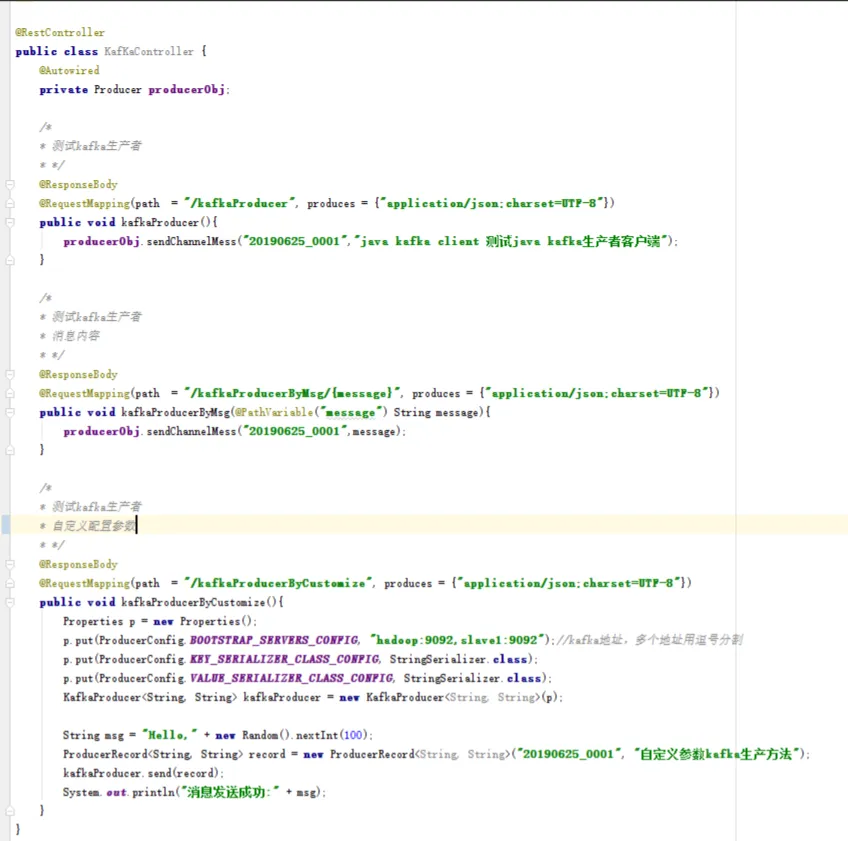Click the "自定义参数kafka生产方法" string
Image resolution: width=848 pixels, height=841 pixels.
(716, 754)
